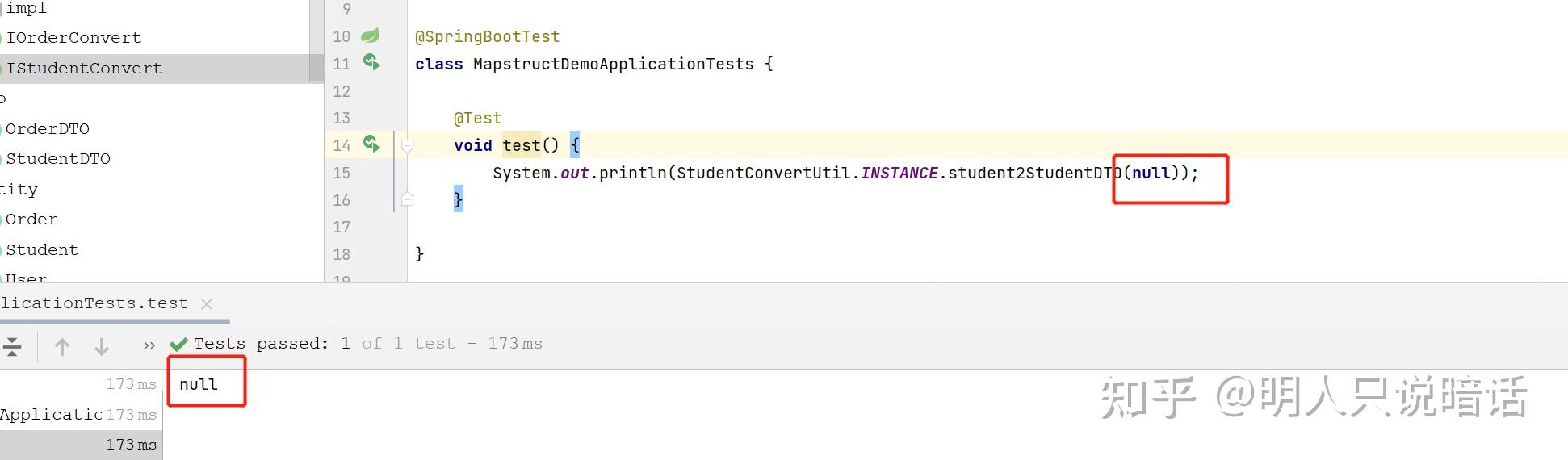Click the Spring bean leaf gutter icon
The image size is (1568, 460).
(370, 36)
